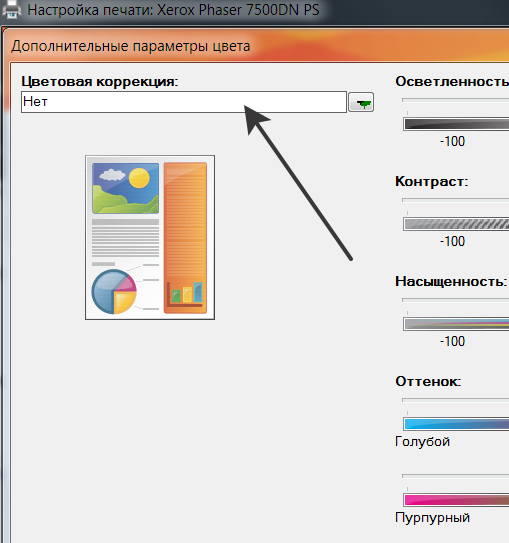The width and height of the screenshot is (509, 543).
Task: Adjust the Оттенок Голубой slider track
Action: pyautogui.click(x=455, y=400)
